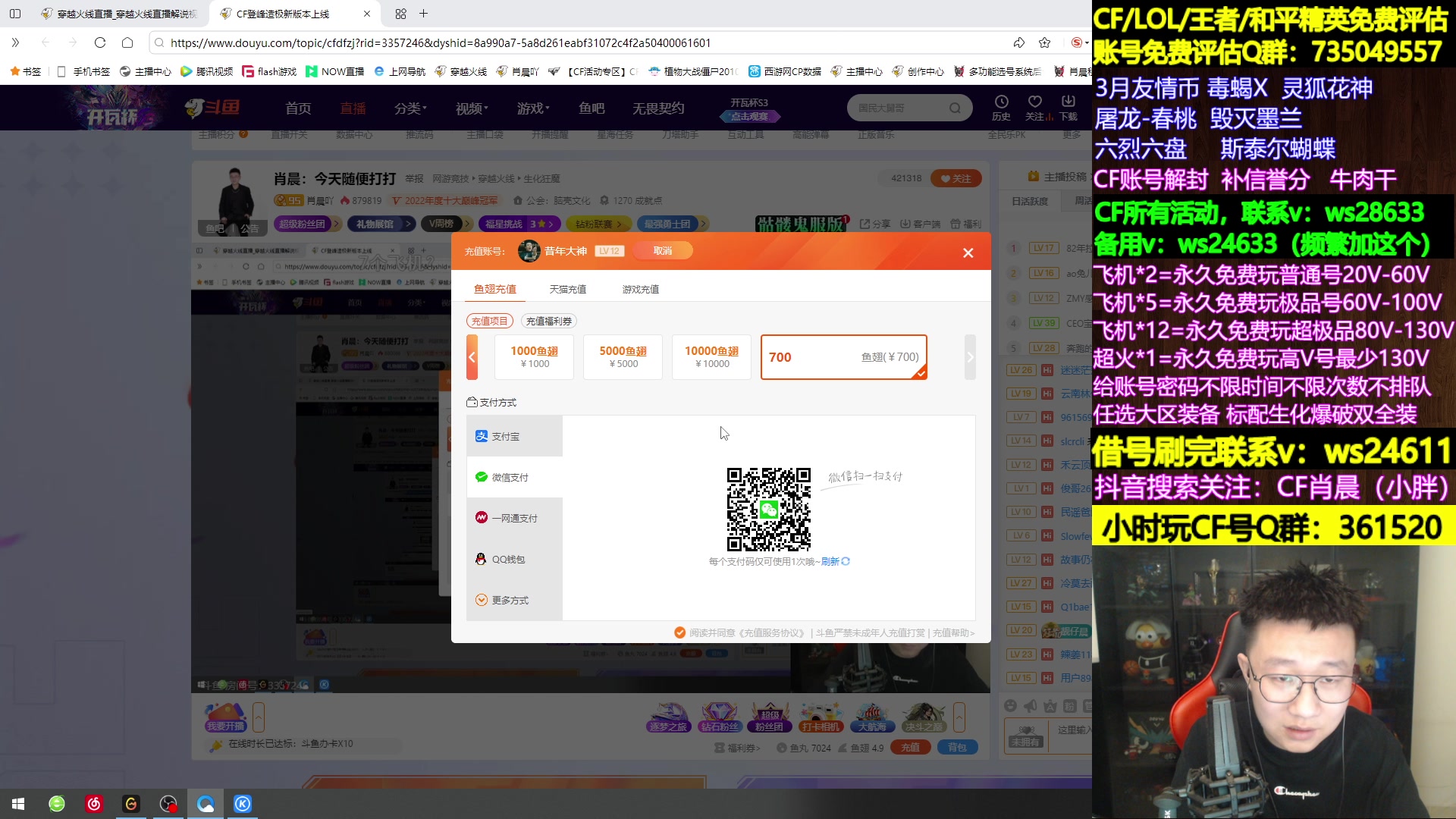Show more recharge amounts with right arrow

click(970, 357)
